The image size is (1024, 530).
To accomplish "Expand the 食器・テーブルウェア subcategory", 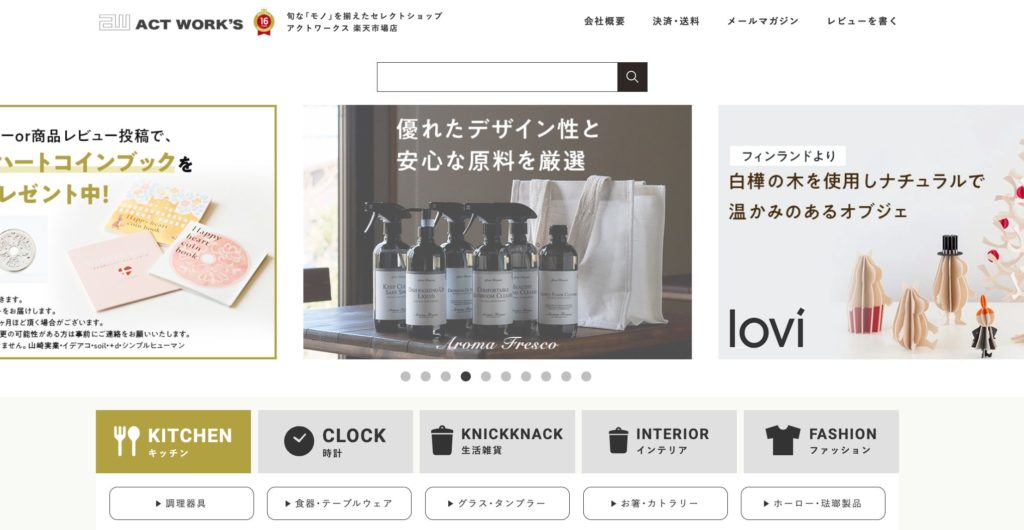I will [339, 503].
